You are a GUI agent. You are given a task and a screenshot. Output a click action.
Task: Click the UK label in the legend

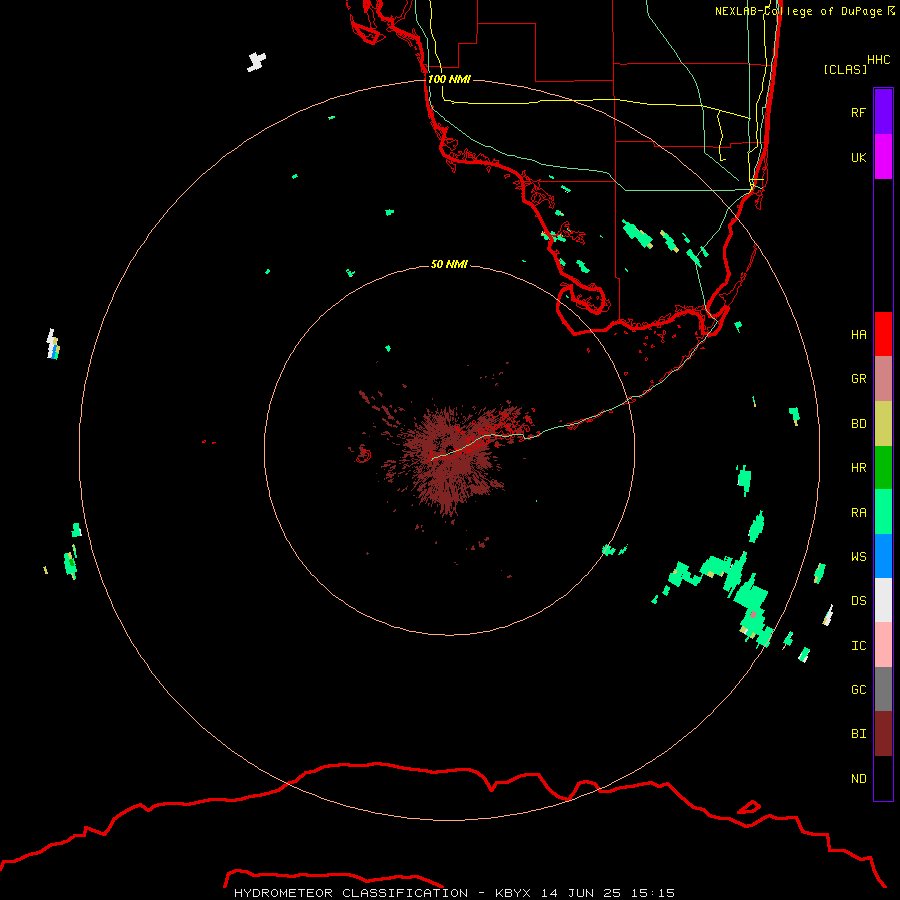pos(858,157)
